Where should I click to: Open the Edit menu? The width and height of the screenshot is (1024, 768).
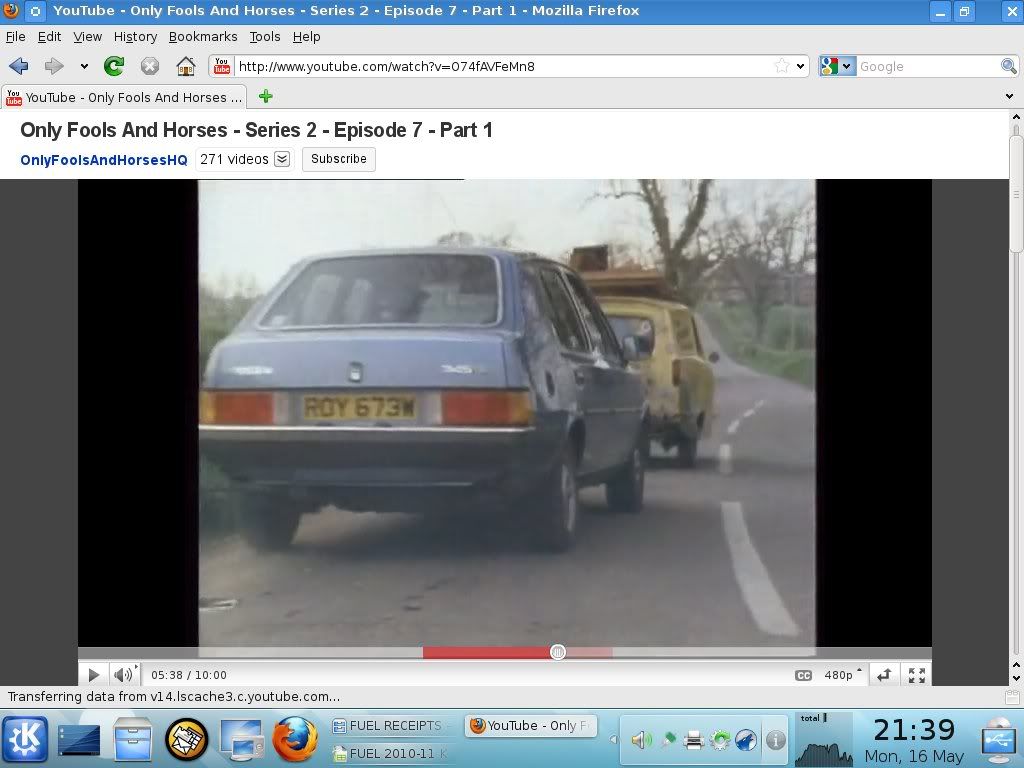49,37
